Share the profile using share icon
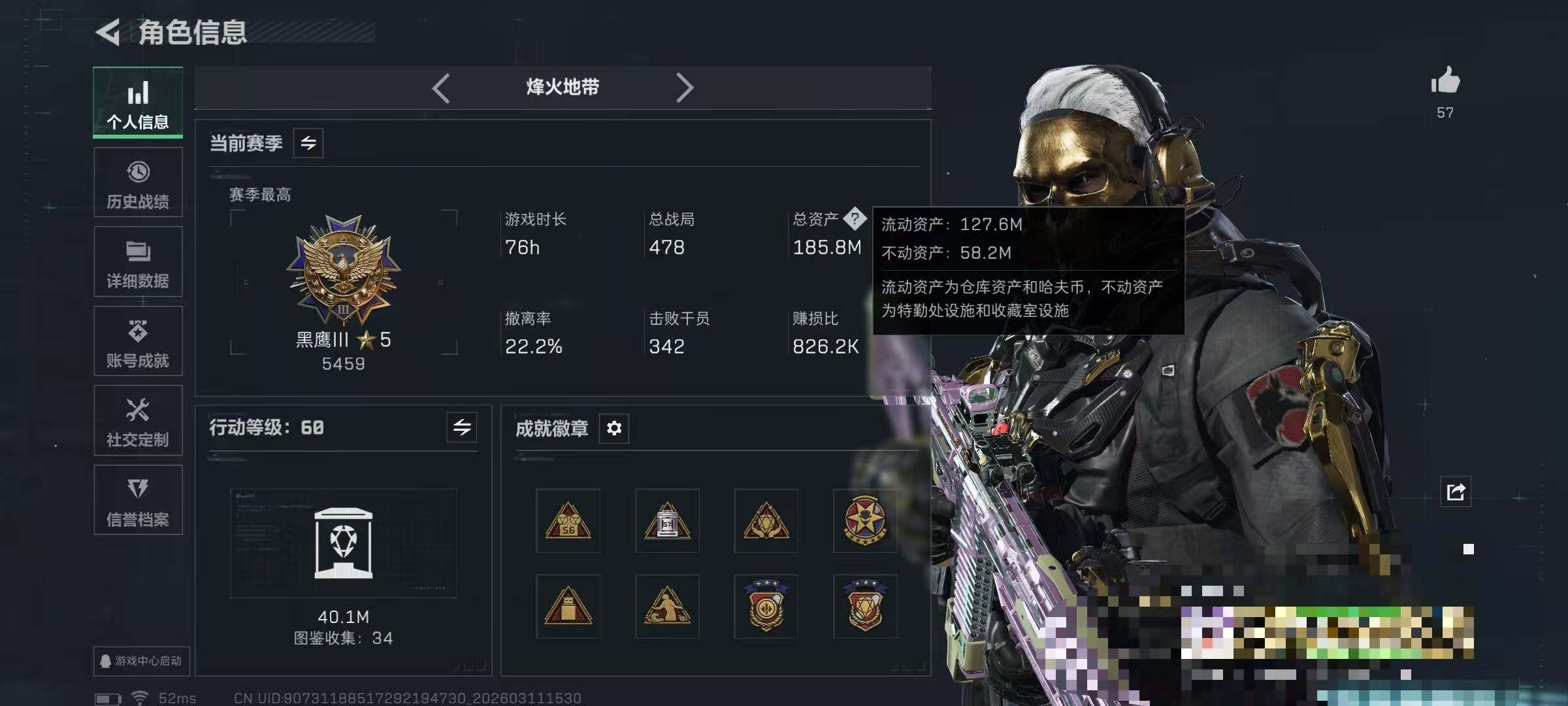The image size is (1568, 706). click(1456, 492)
